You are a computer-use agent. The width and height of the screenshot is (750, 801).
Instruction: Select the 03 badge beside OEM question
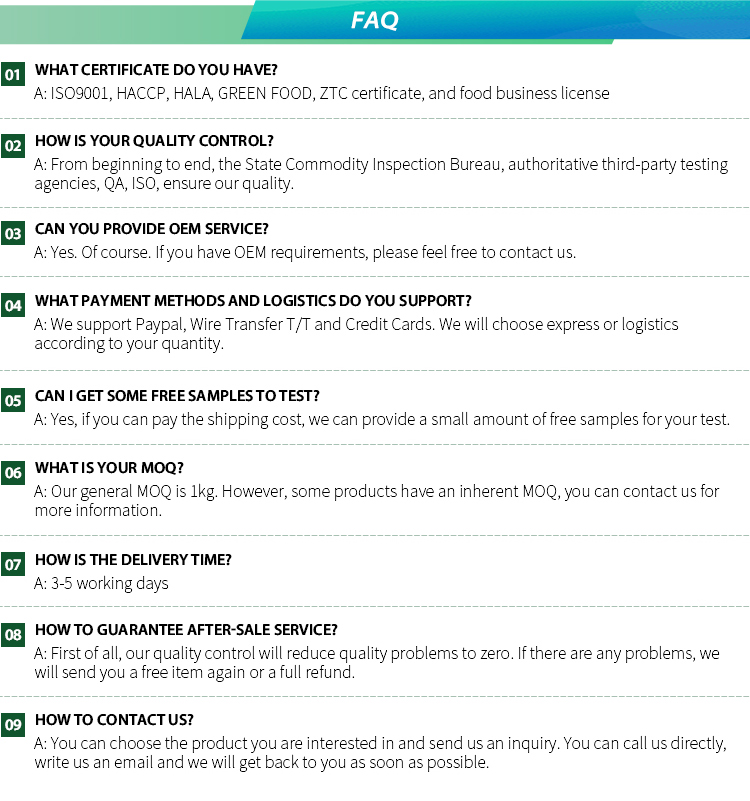click(13, 234)
